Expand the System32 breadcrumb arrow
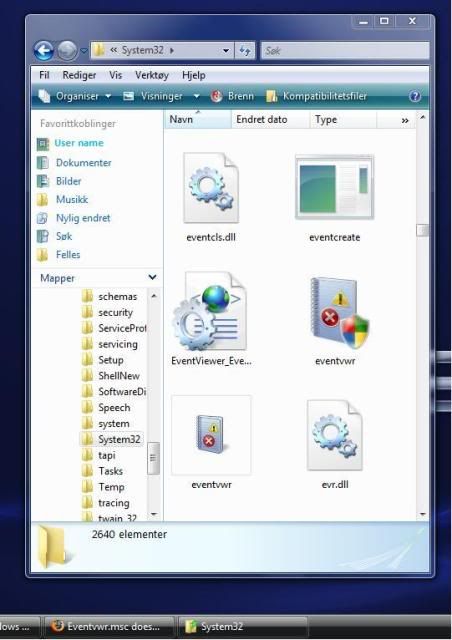Viewport: 452px width, 640px height. (172, 51)
